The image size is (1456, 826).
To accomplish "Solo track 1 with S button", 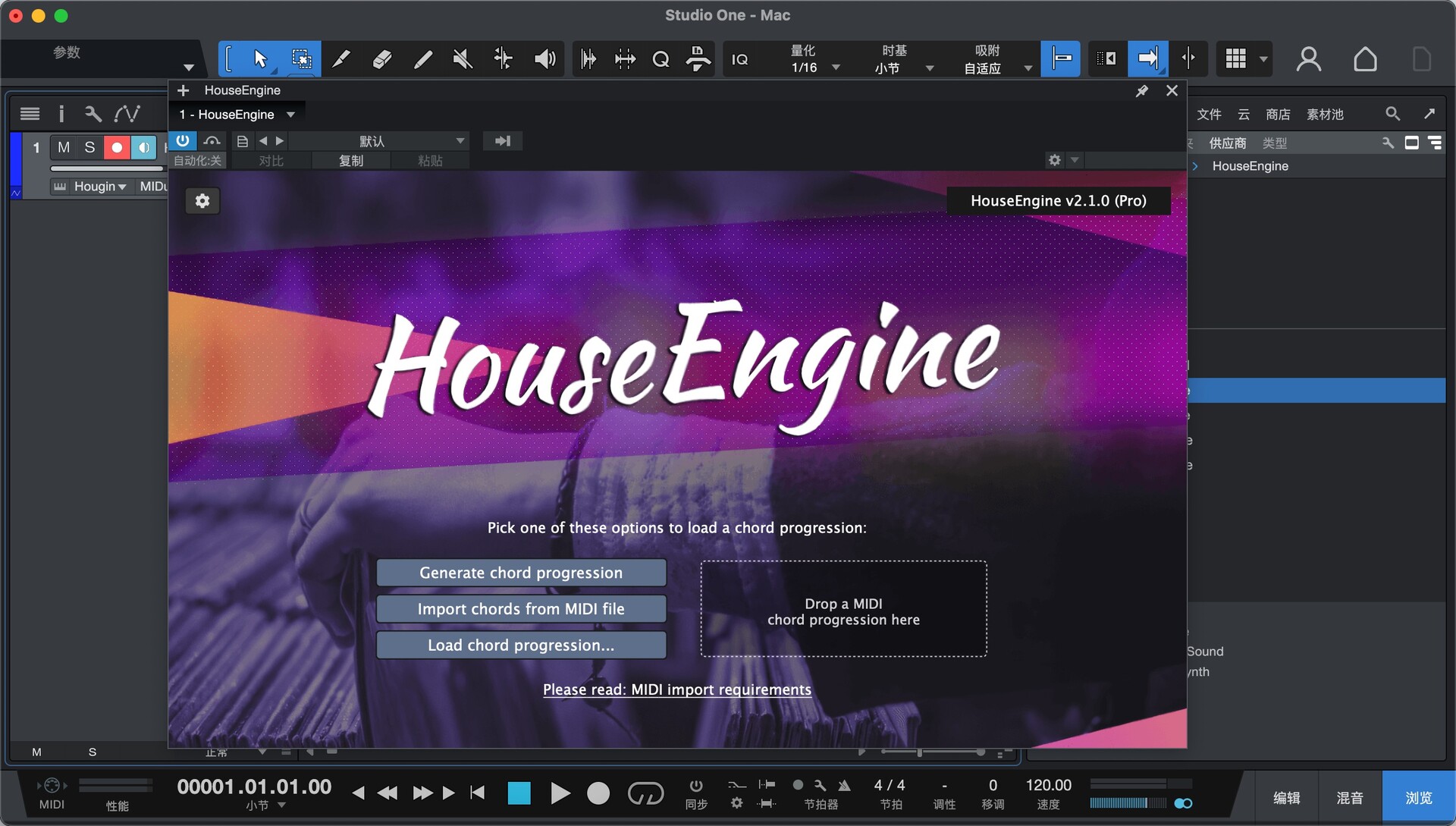I will [89, 147].
